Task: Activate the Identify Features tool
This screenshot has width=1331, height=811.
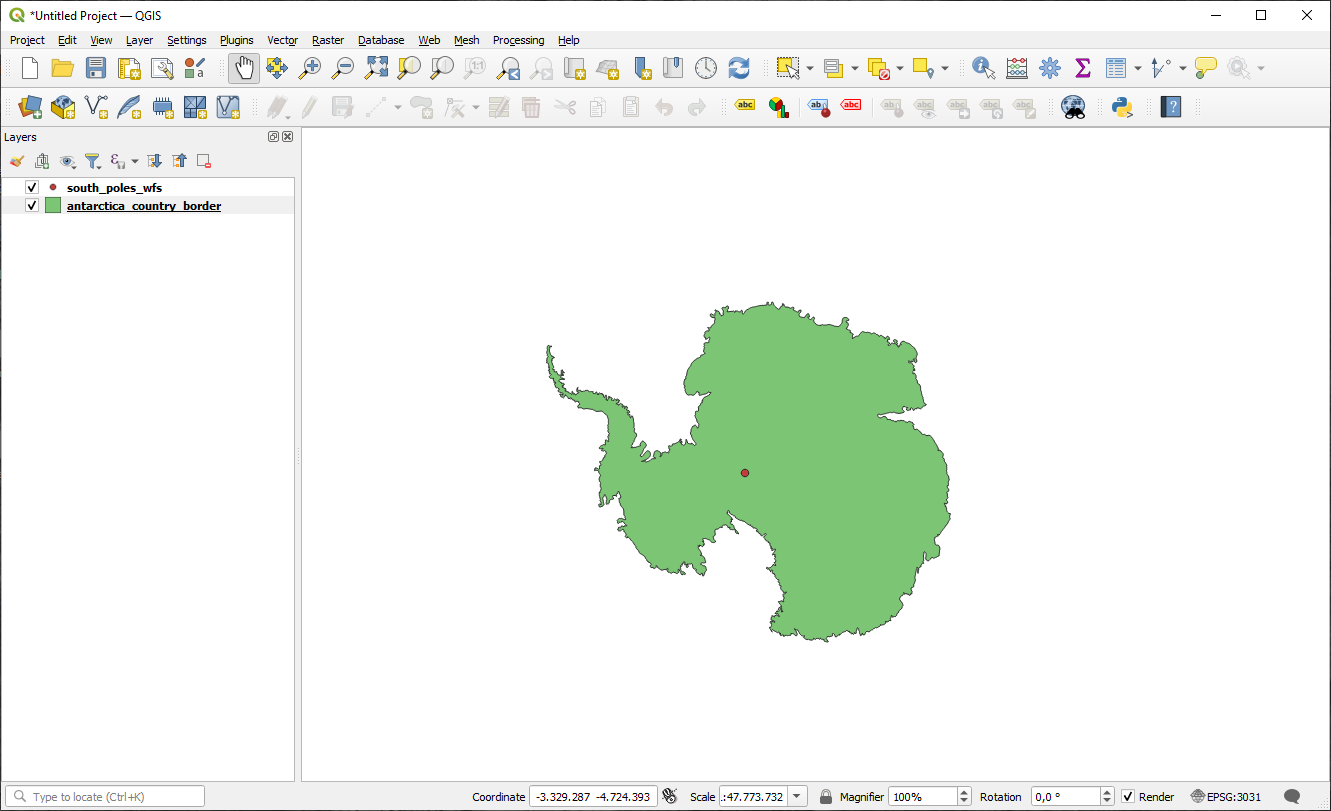Action: (983, 68)
